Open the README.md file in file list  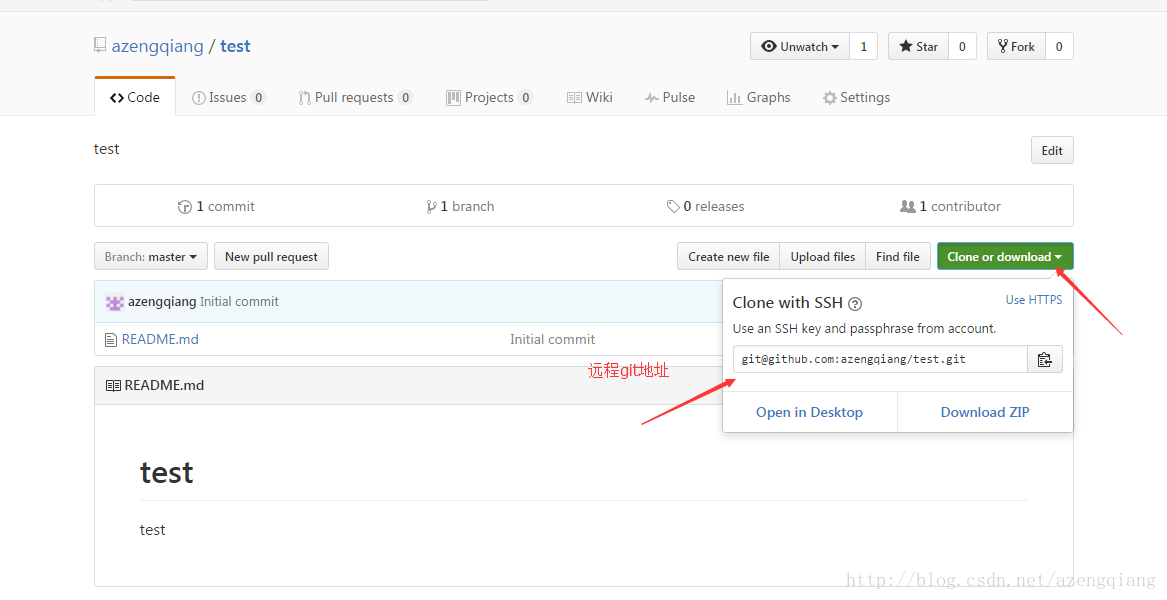click(x=160, y=339)
